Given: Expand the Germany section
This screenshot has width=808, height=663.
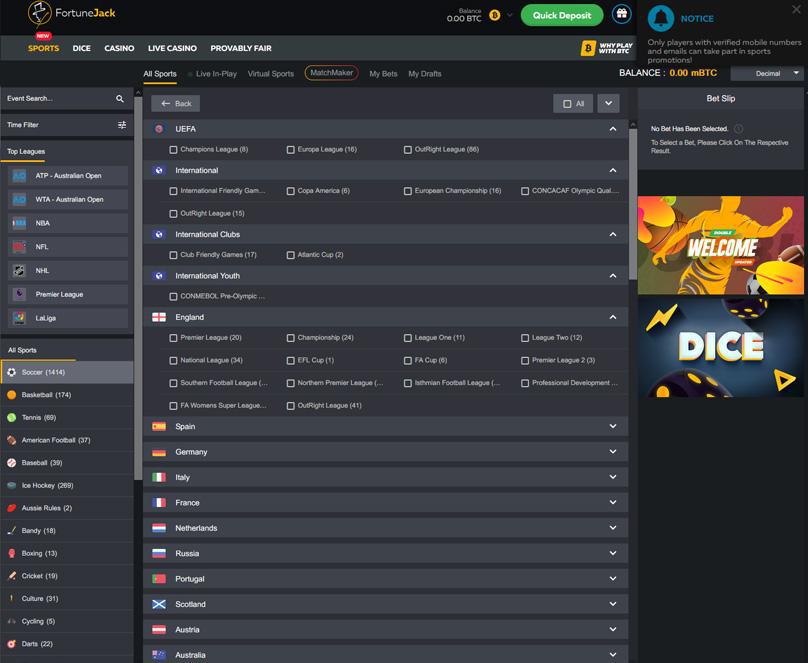Looking at the screenshot, I should 613,451.
